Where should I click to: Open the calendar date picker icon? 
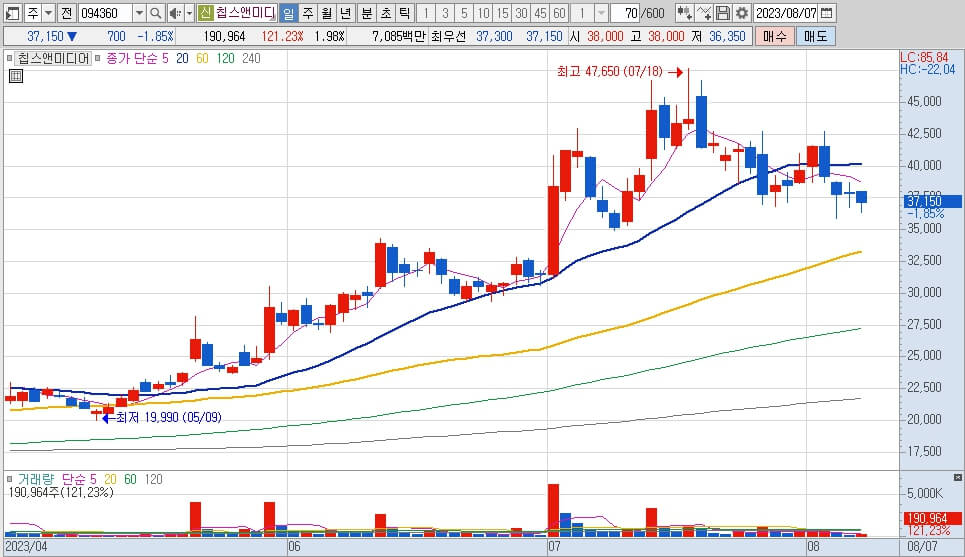[827, 13]
